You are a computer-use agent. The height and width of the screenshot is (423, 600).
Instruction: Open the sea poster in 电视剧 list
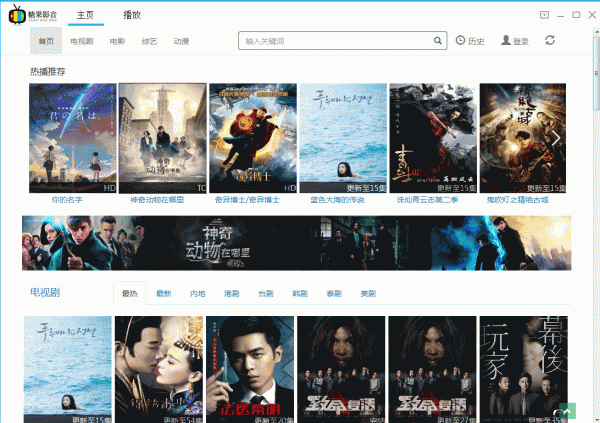(68, 369)
